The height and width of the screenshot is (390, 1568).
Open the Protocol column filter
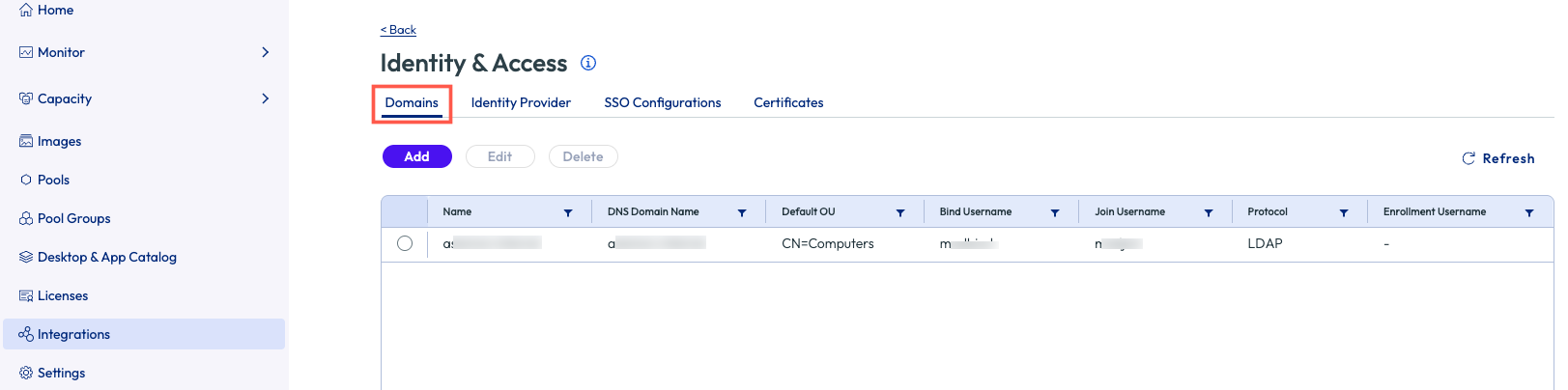[1343, 212]
